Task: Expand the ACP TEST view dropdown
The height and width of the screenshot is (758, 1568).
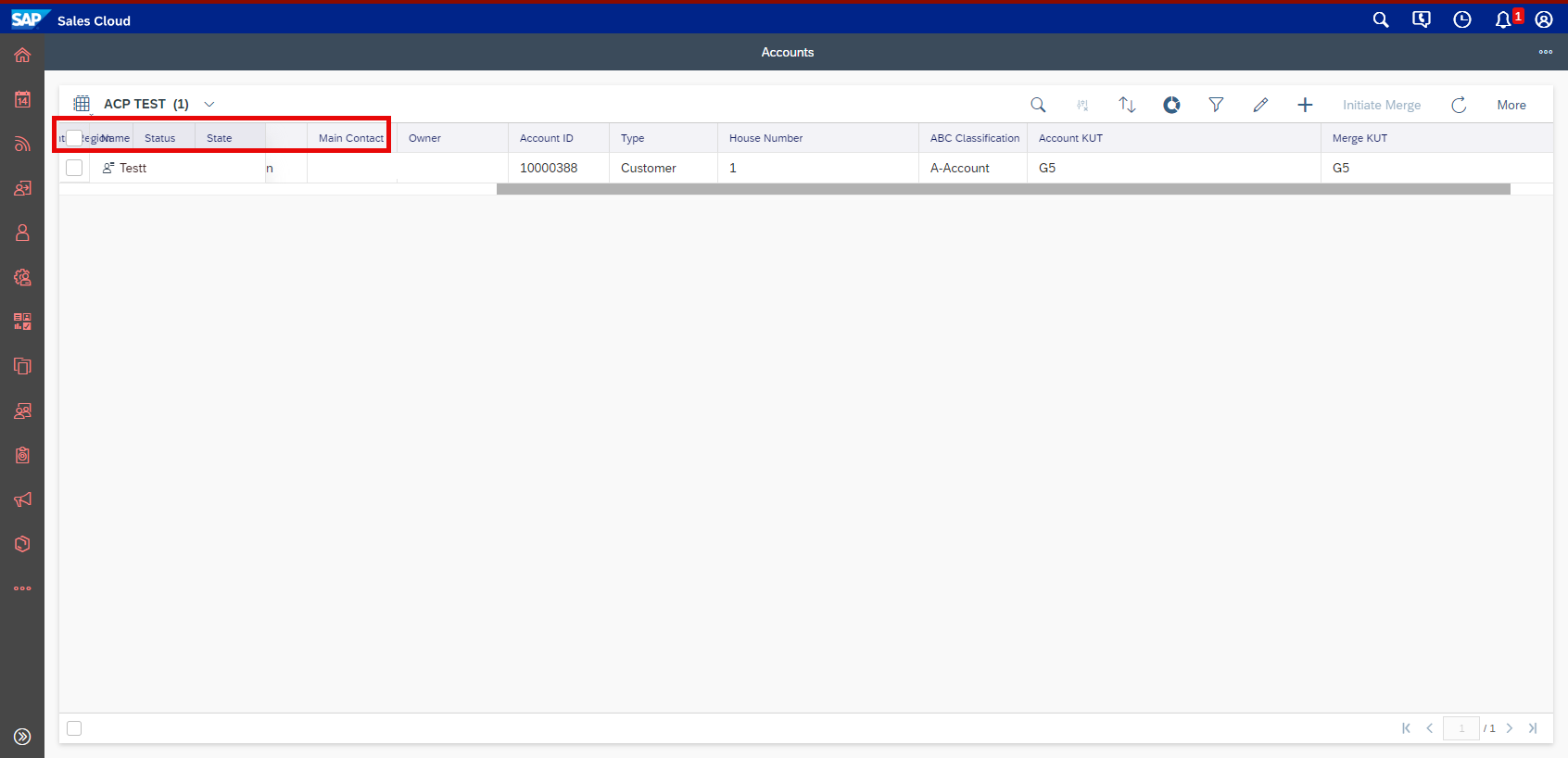Action: 209,104
